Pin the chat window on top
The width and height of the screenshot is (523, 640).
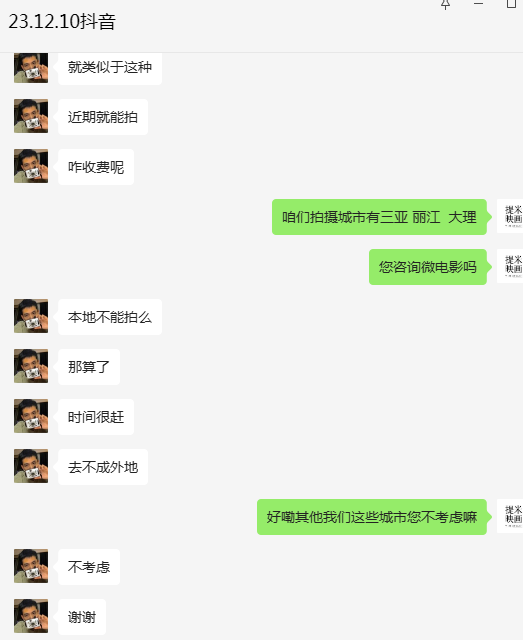(445, 4)
